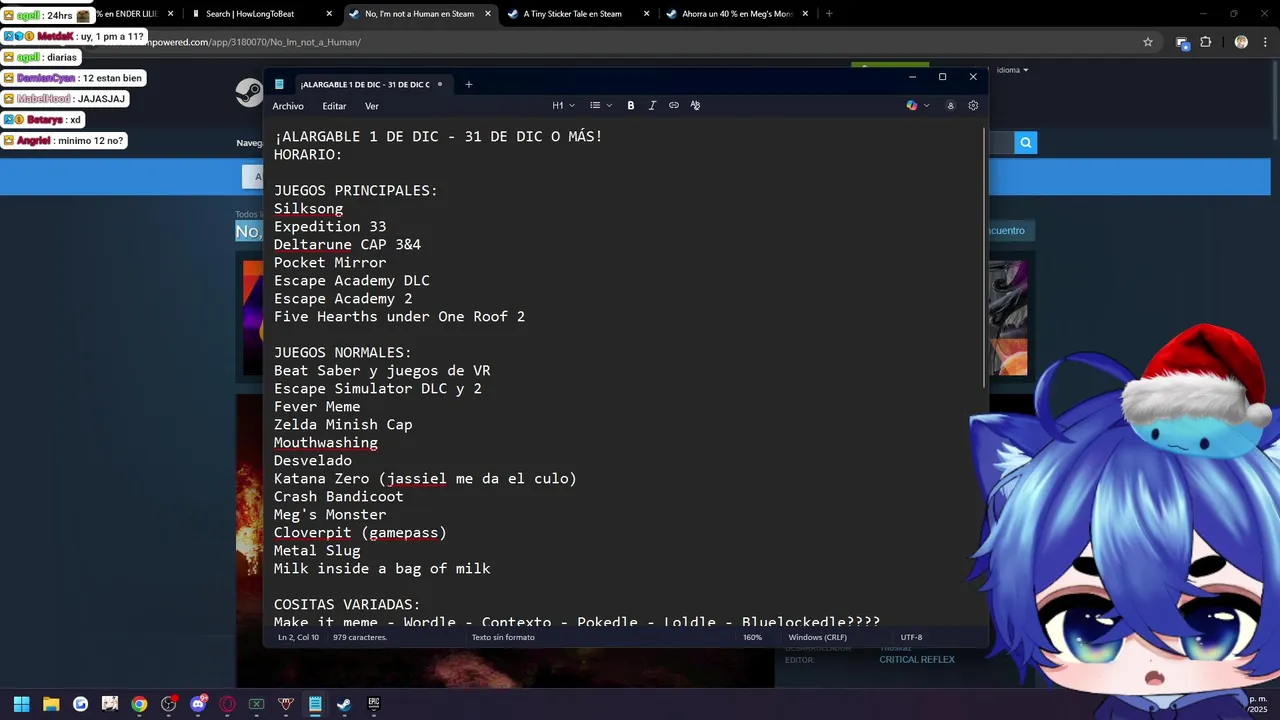Viewport: 1280px width, 720px height.
Task: Open Chrome profile avatar
Action: point(1241,42)
